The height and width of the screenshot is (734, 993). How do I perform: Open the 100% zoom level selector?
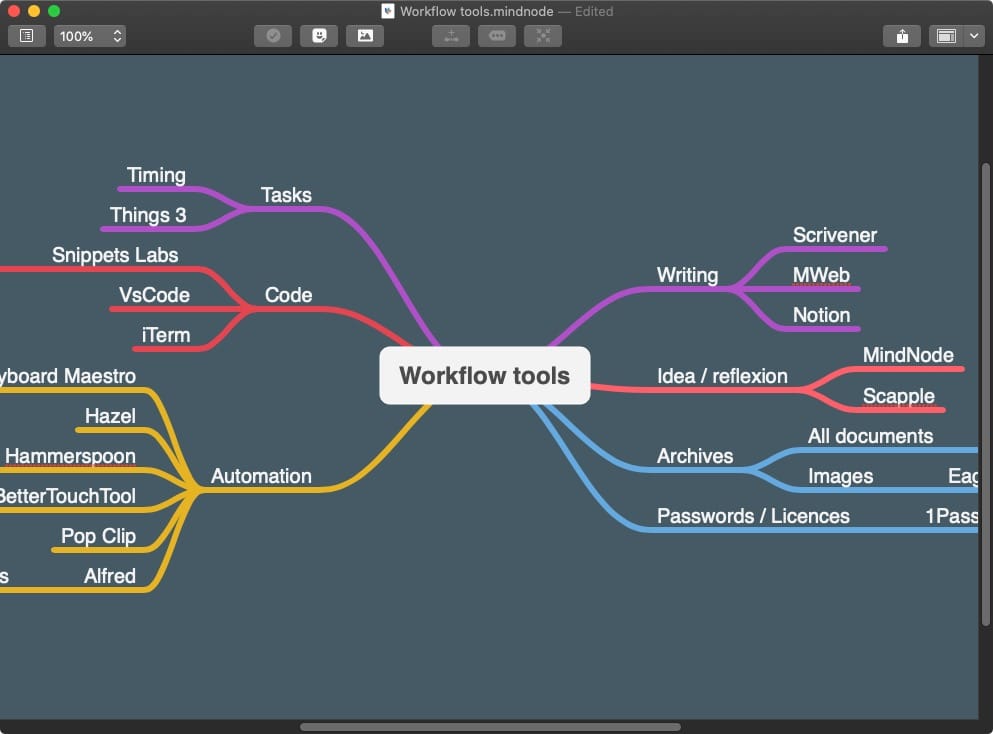point(90,36)
